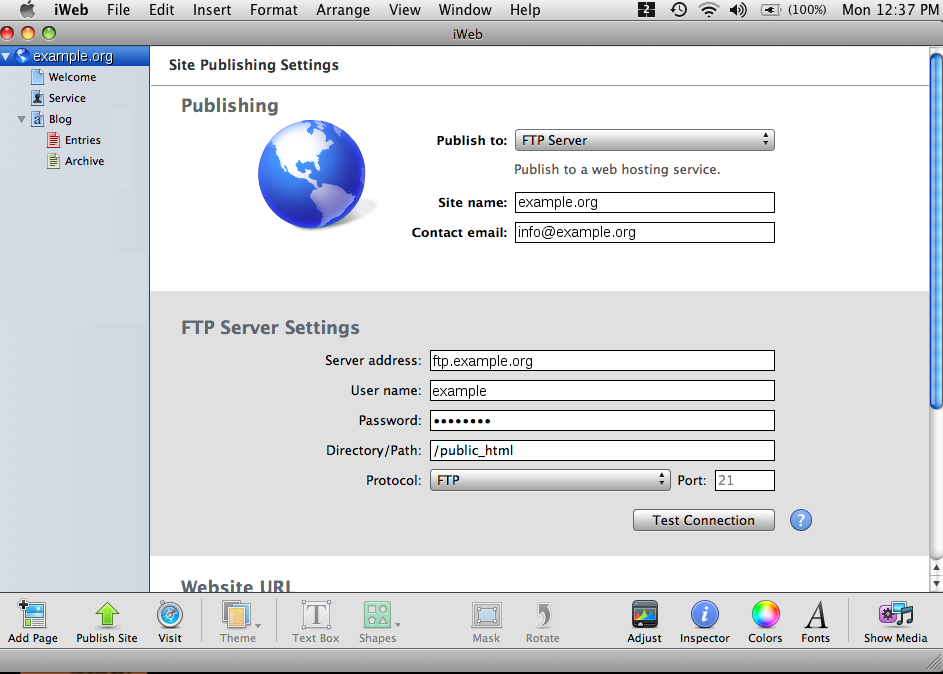Screen dimensions: 943x674
Task: Click the vertical scrollbar thumb
Action: (x=936, y=231)
